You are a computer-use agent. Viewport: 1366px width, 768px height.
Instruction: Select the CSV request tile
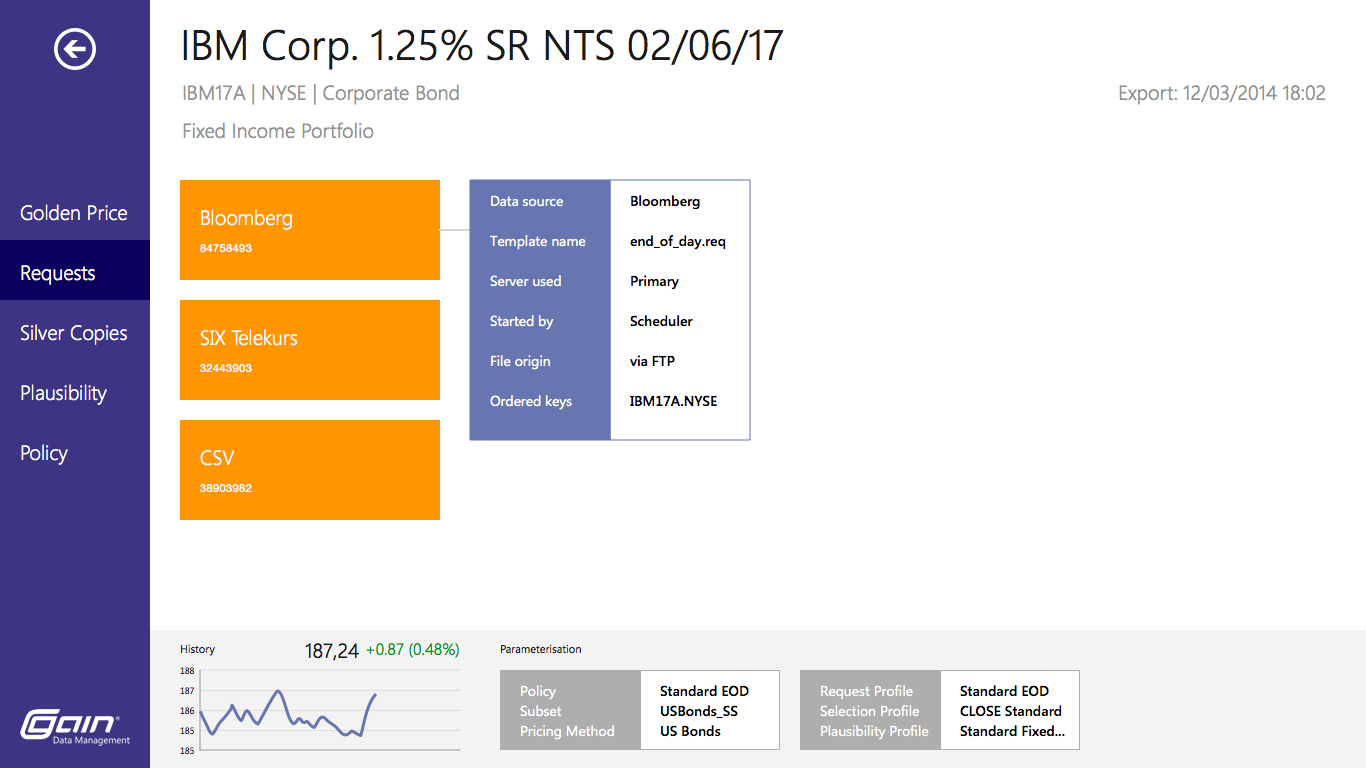point(310,470)
